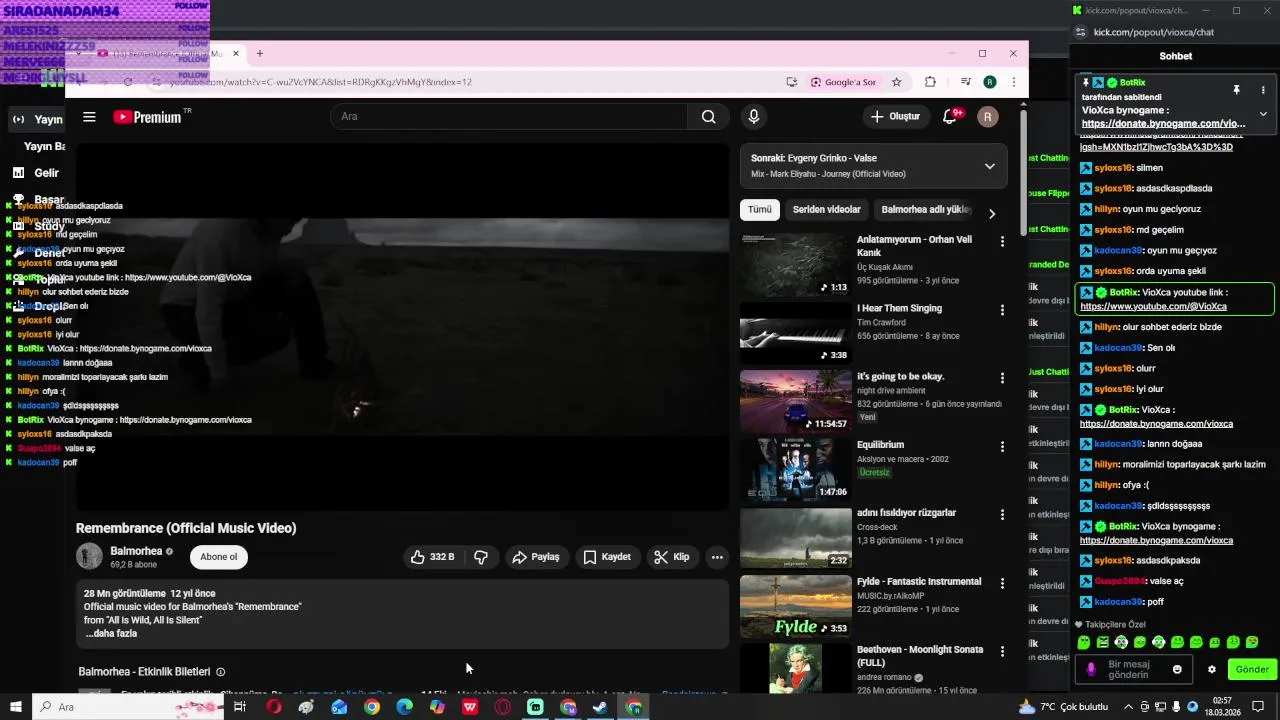Open adını fısıldıyor rüzgarlar video thumbnail
1280x720 pixels.
[795, 538]
